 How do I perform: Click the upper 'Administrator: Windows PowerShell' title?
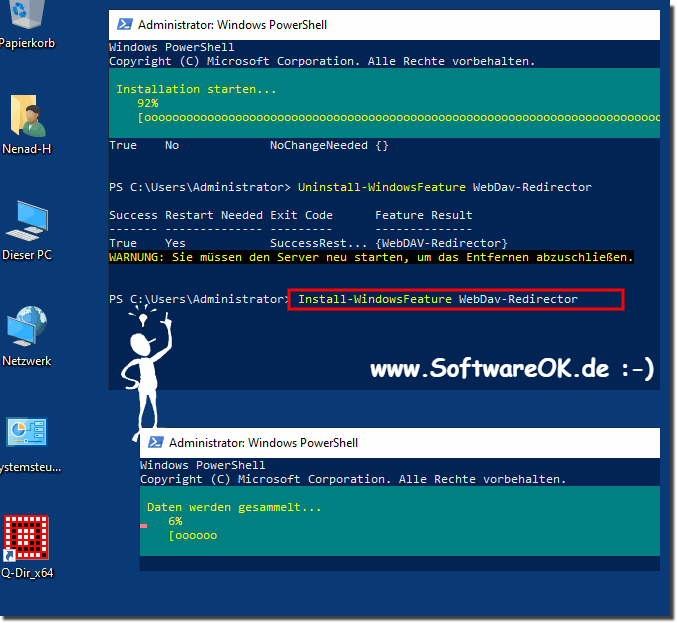(232, 25)
